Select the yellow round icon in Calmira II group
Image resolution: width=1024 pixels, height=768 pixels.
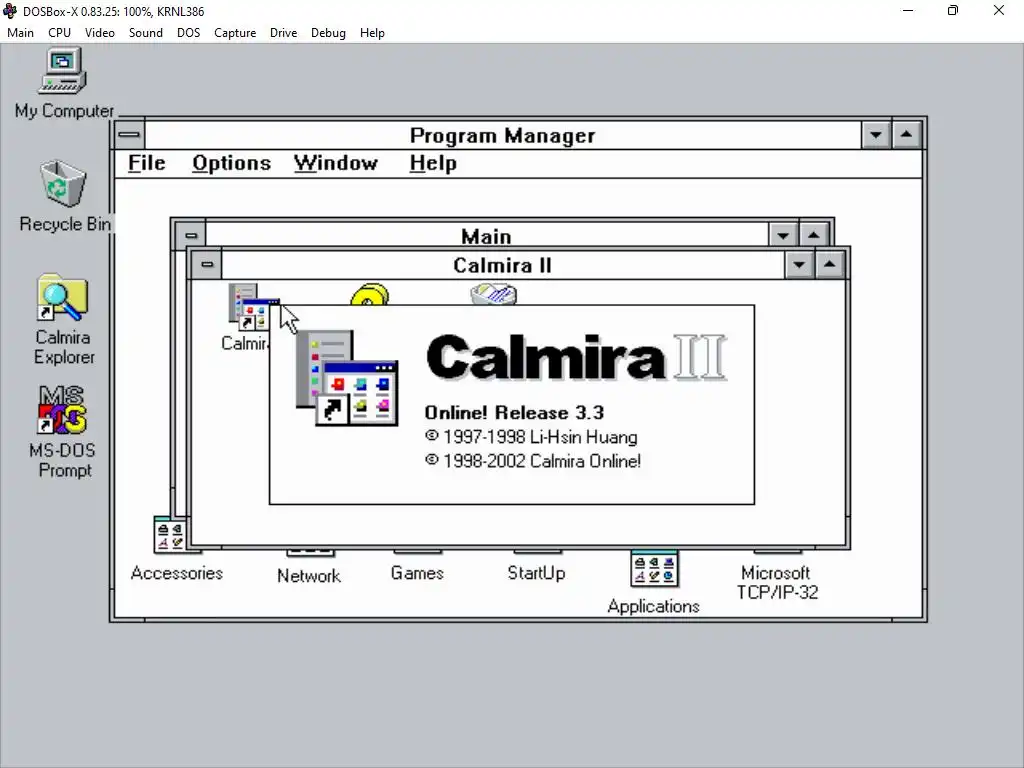370,294
